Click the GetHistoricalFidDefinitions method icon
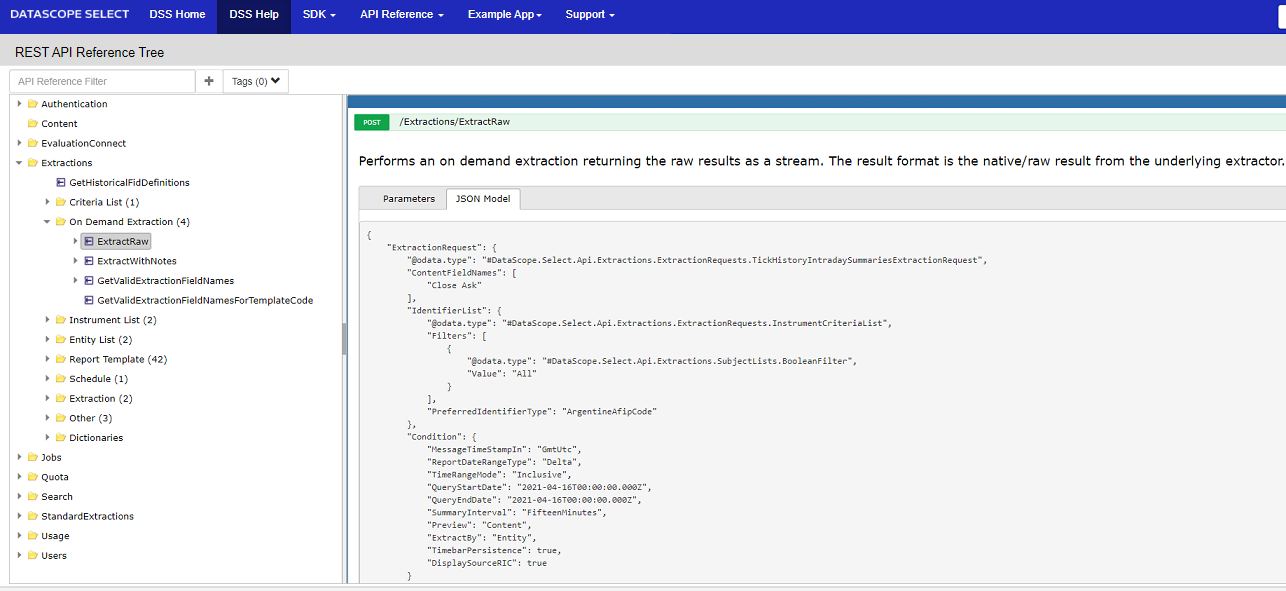The image size is (1286, 591). click(60, 183)
